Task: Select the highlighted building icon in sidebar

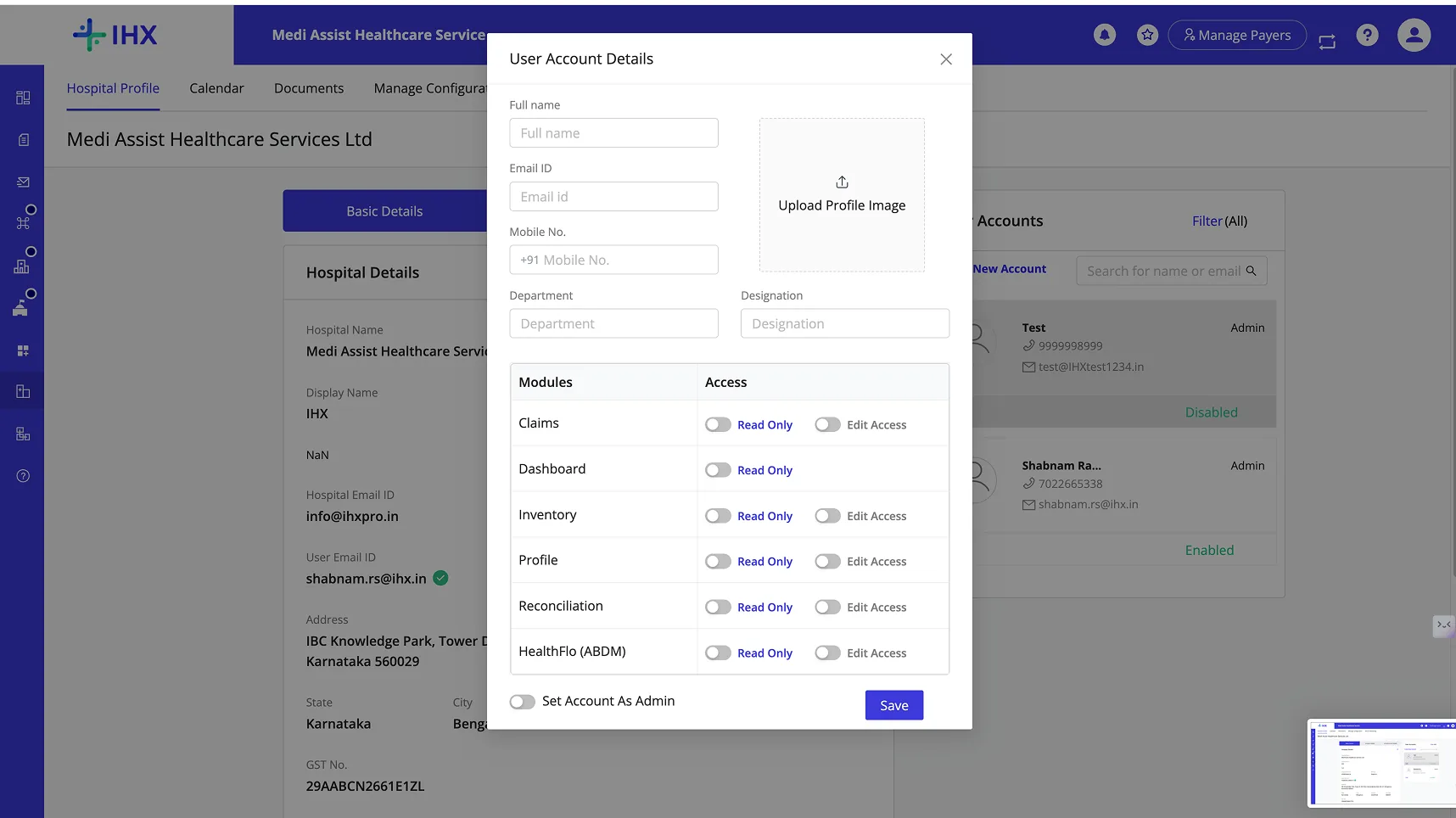Action: pyautogui.click(x=23, y=391)
